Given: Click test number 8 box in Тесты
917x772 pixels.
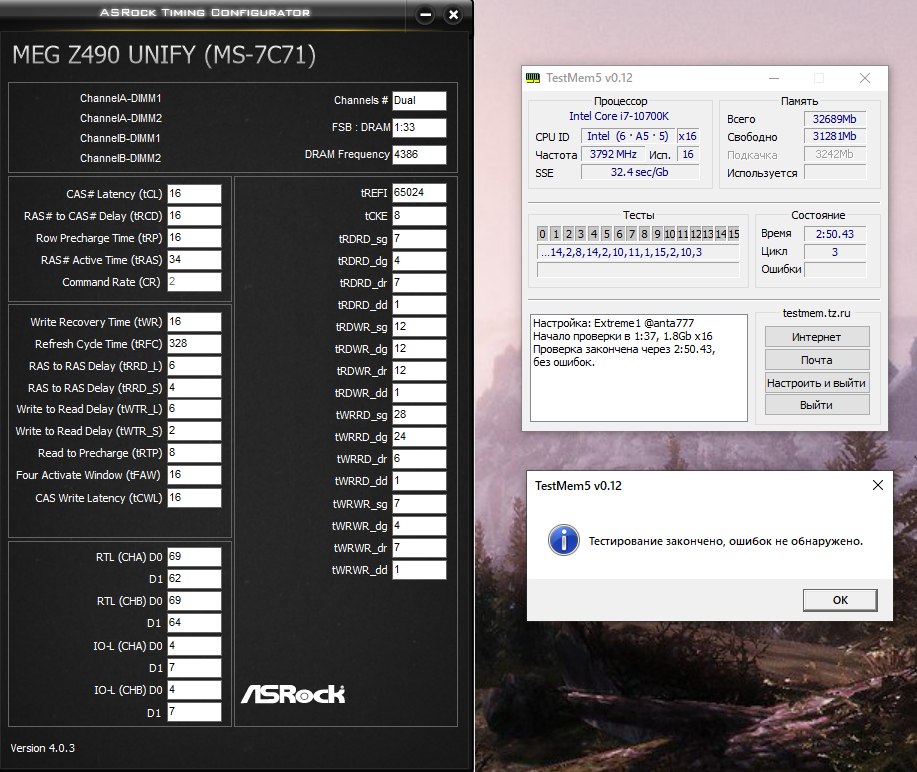Looking at the screenshot, I should (644, 234).
